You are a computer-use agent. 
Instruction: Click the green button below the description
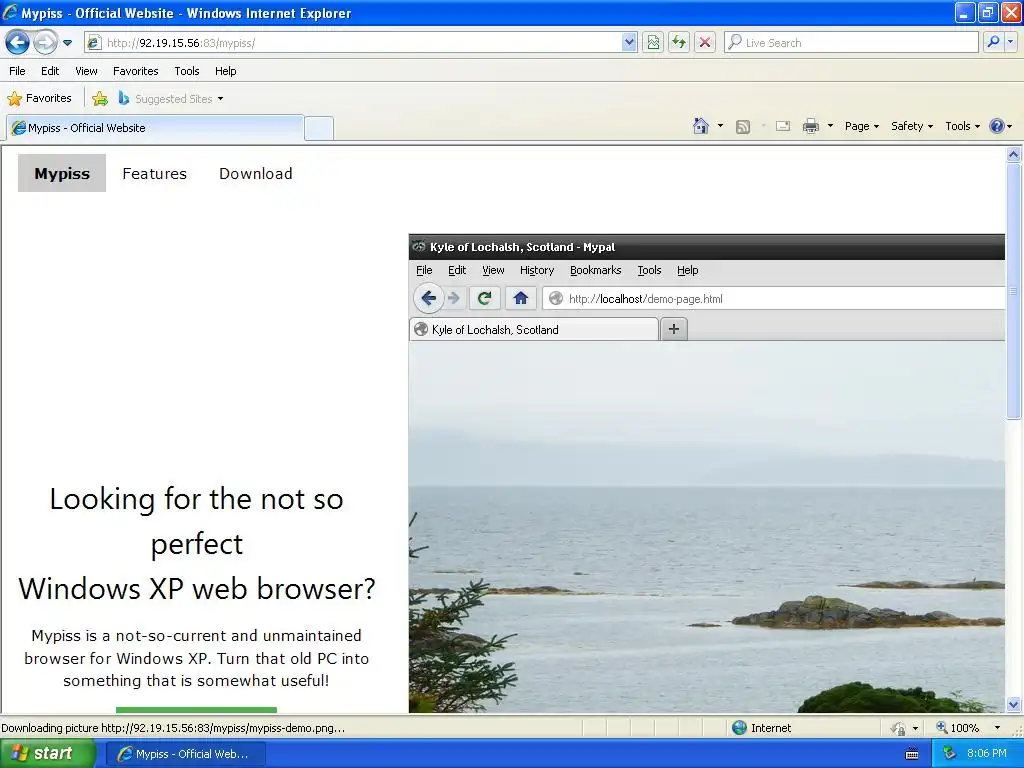click(x=197, y=710)
